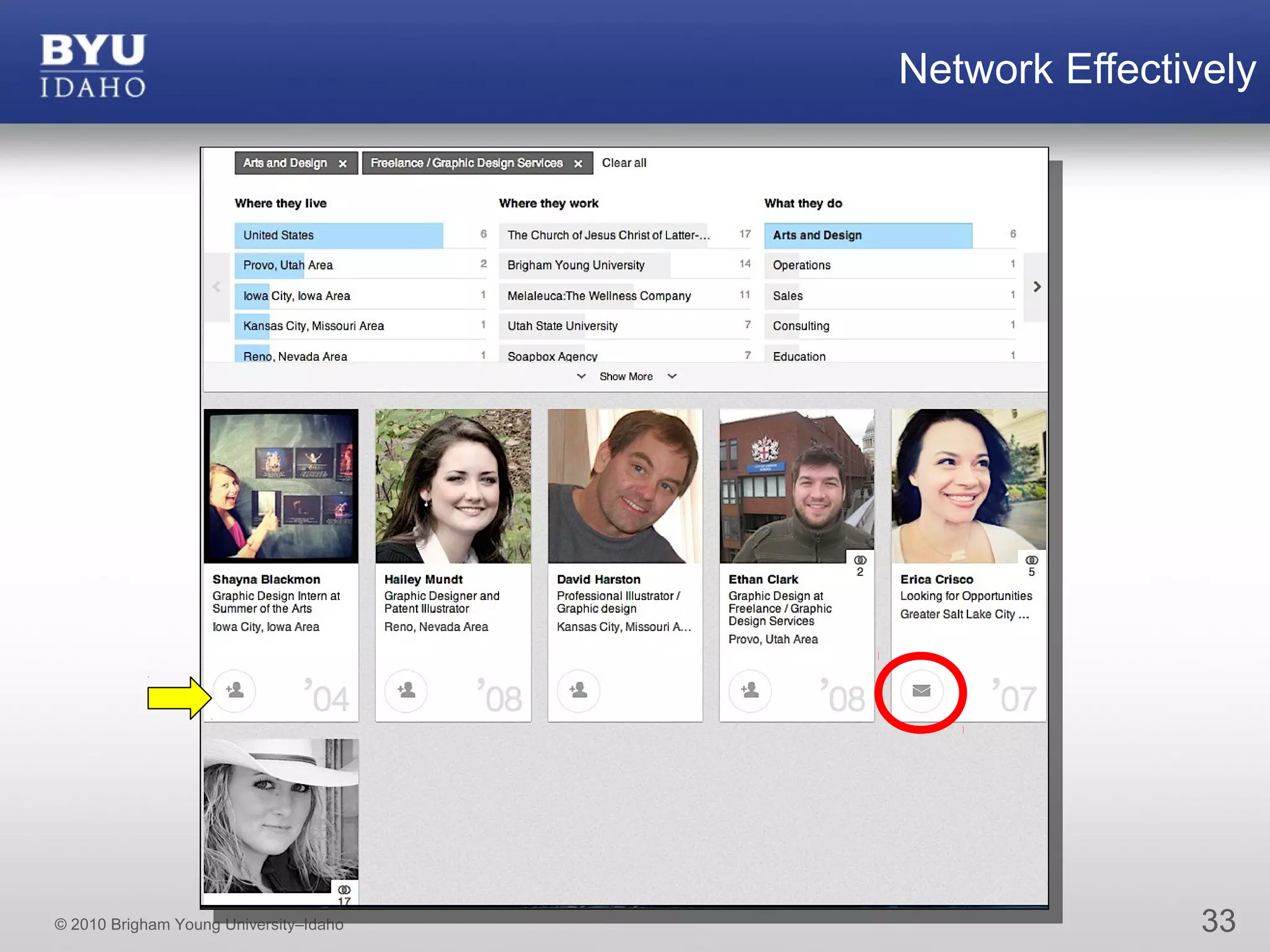The width and height of the screenshot is (1270, 952).
Task: Open the cowboy hat woman's profile photo
Action: tap(281, 816)
